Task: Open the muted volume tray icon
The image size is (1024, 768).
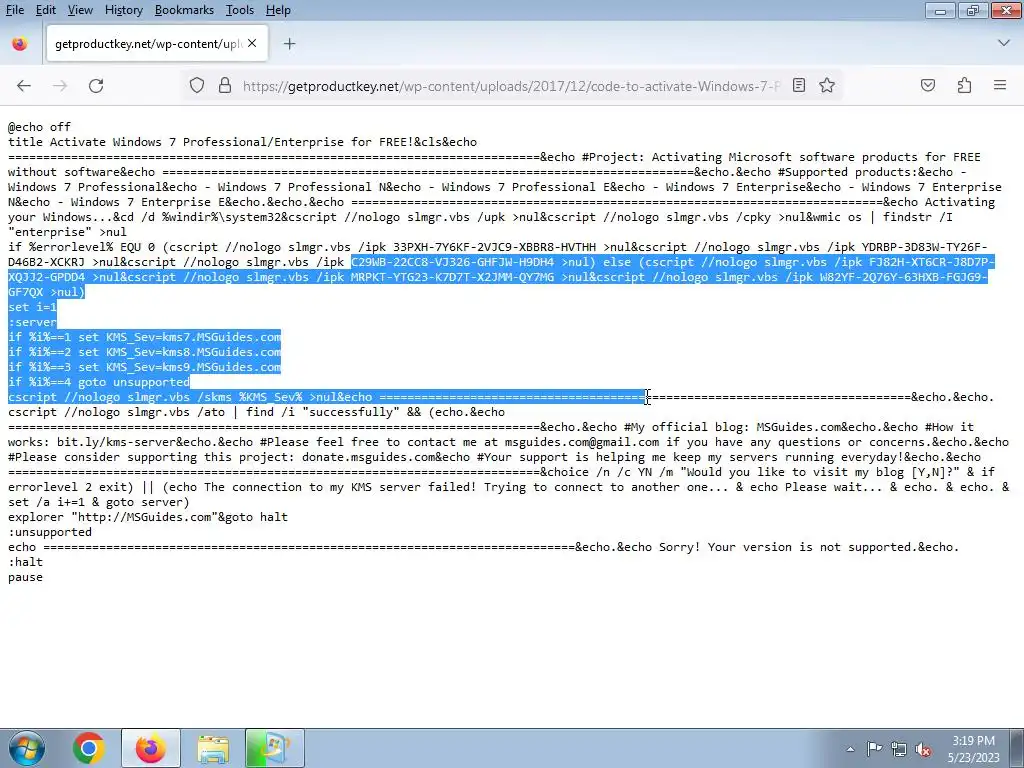Action: (x=923, y=749)
